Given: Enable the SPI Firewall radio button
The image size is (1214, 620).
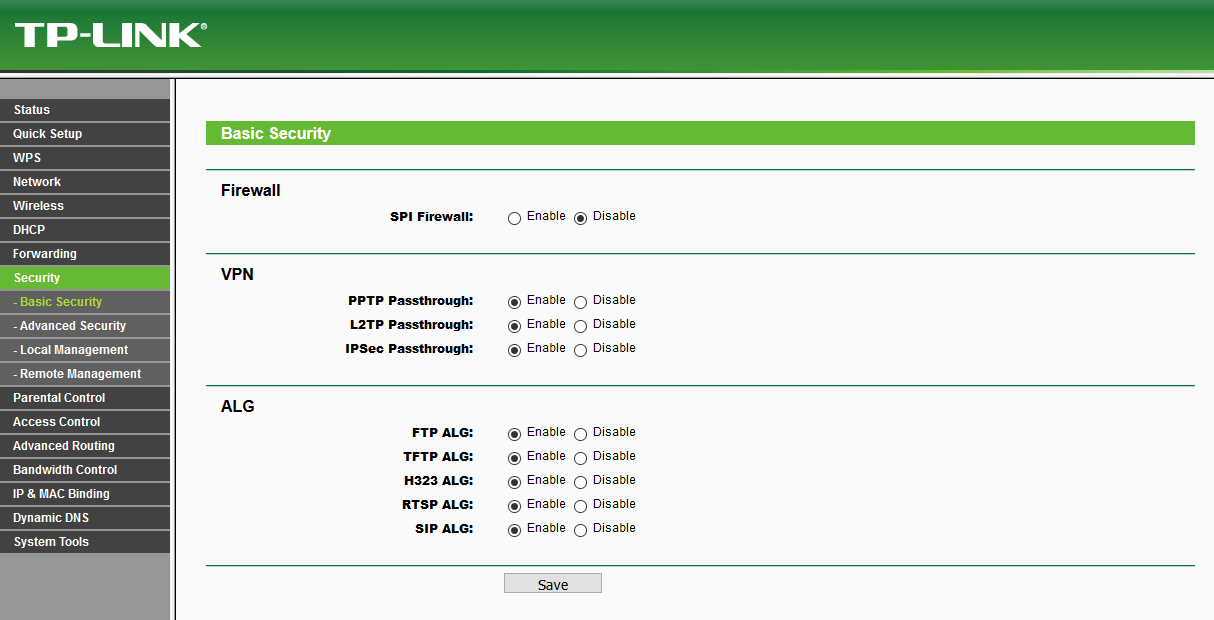Looking at the screenshot, I should [x=514, y=218].
